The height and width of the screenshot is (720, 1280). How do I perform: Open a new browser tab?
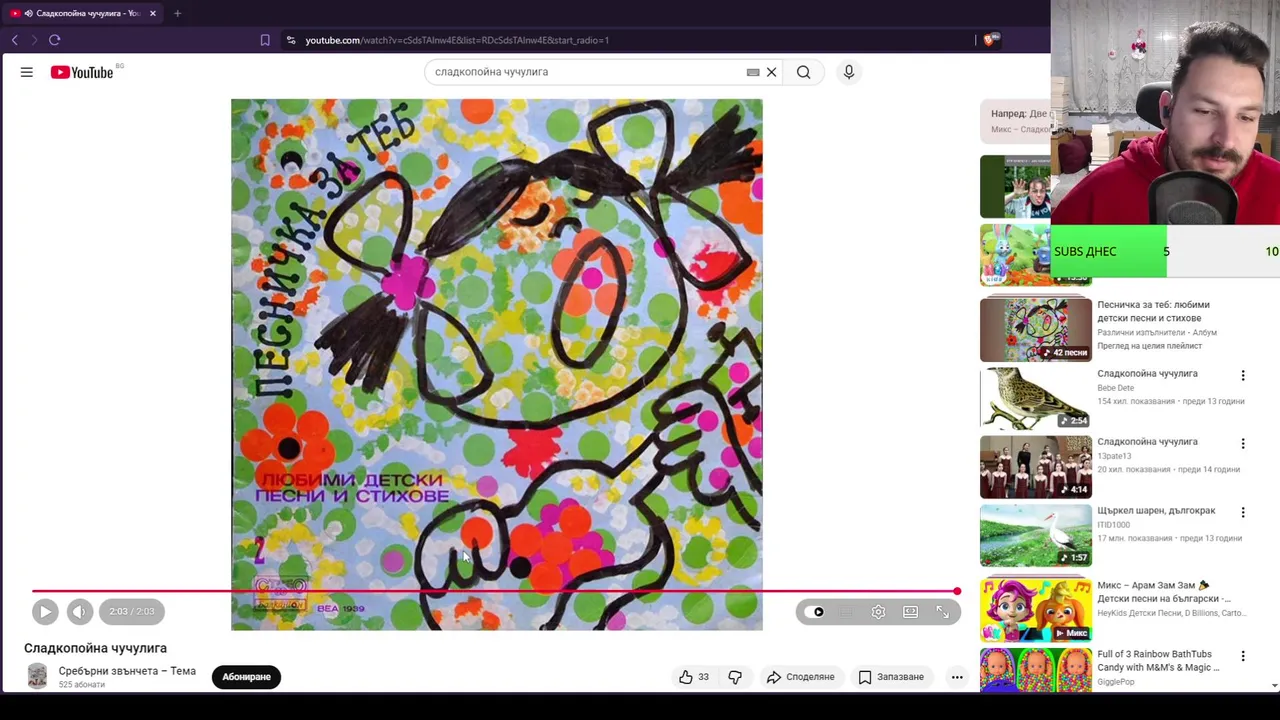pyautogui.click(x=177, y=13)
